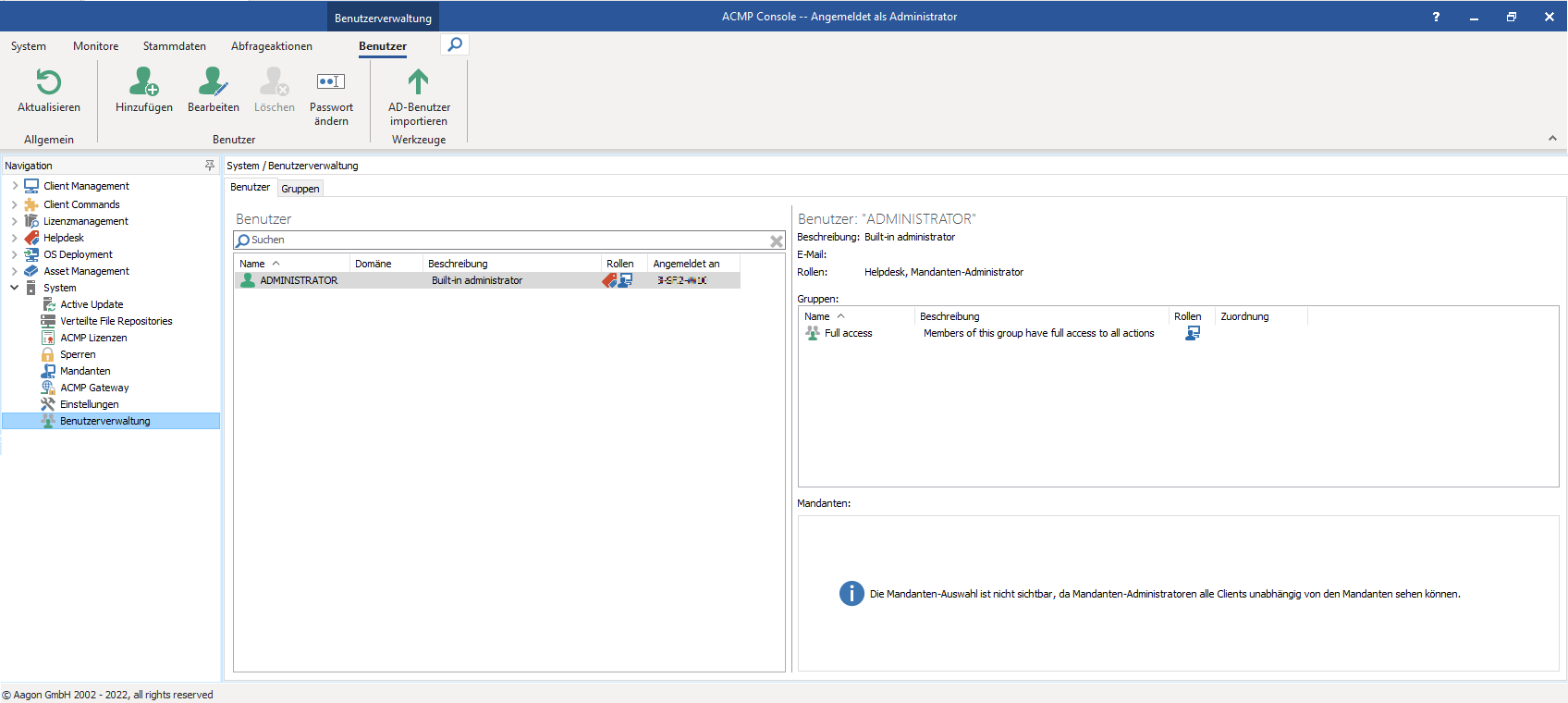1568x703 pixels.
Task: Open the System ribbon tab
Action: 29,46
